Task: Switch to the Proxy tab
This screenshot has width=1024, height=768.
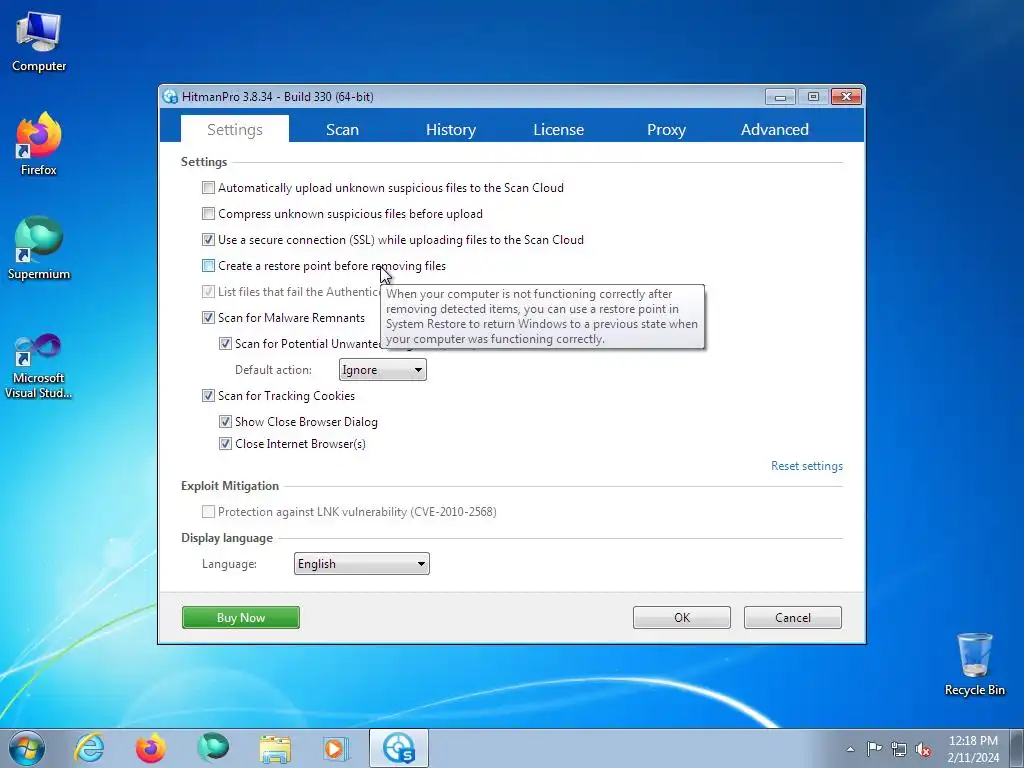Action: point(666,129)
